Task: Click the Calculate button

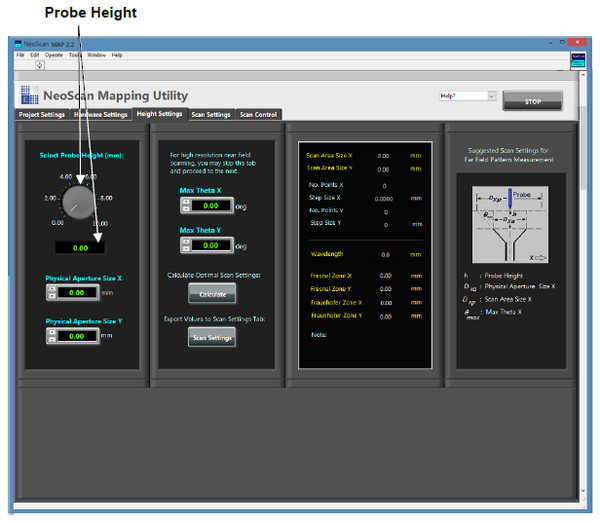Action: point(212,294)
